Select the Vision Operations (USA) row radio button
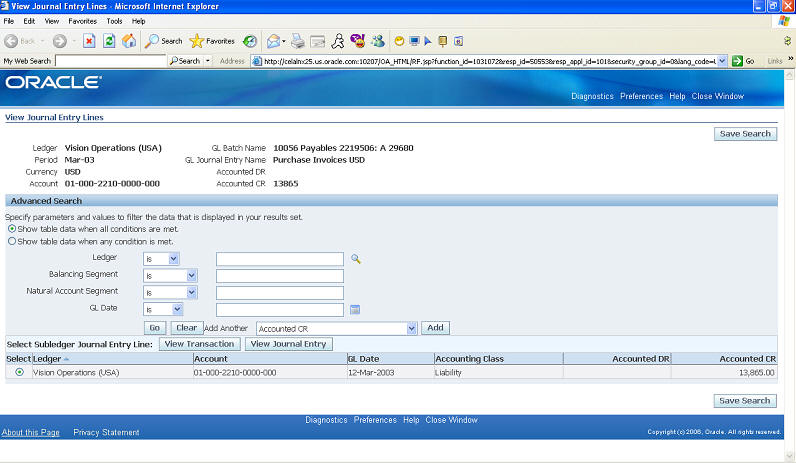The width and height of the screenshot is (796, 463). 19,372
